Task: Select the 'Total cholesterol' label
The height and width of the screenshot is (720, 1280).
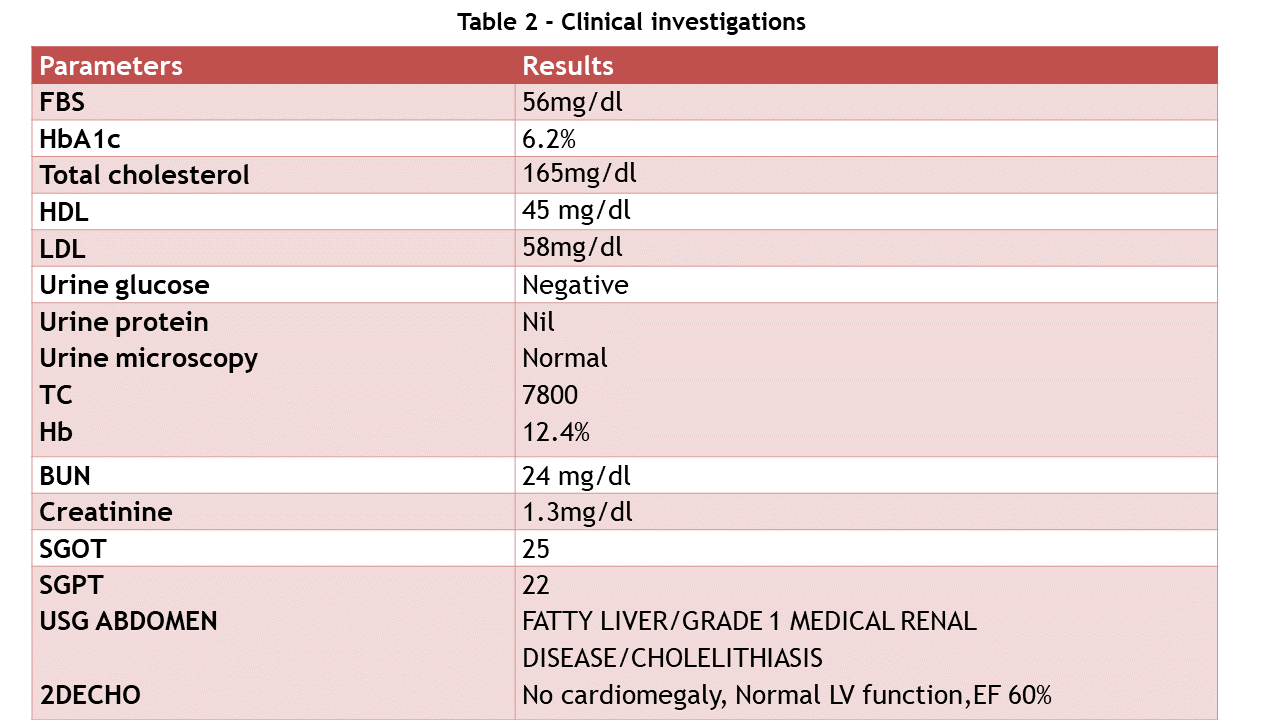Action: [x=145, y=175]
